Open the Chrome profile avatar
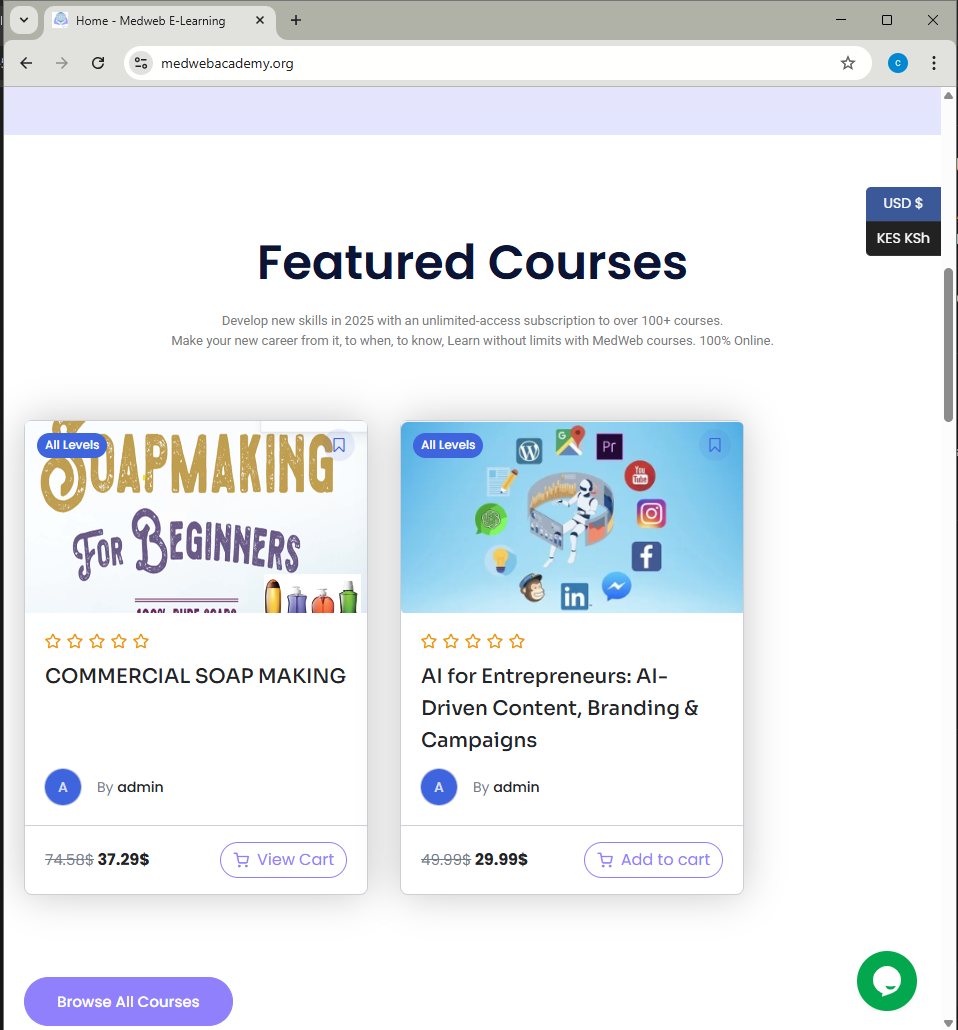Screen dimensions: 958x1030 (x=898, y=63)
